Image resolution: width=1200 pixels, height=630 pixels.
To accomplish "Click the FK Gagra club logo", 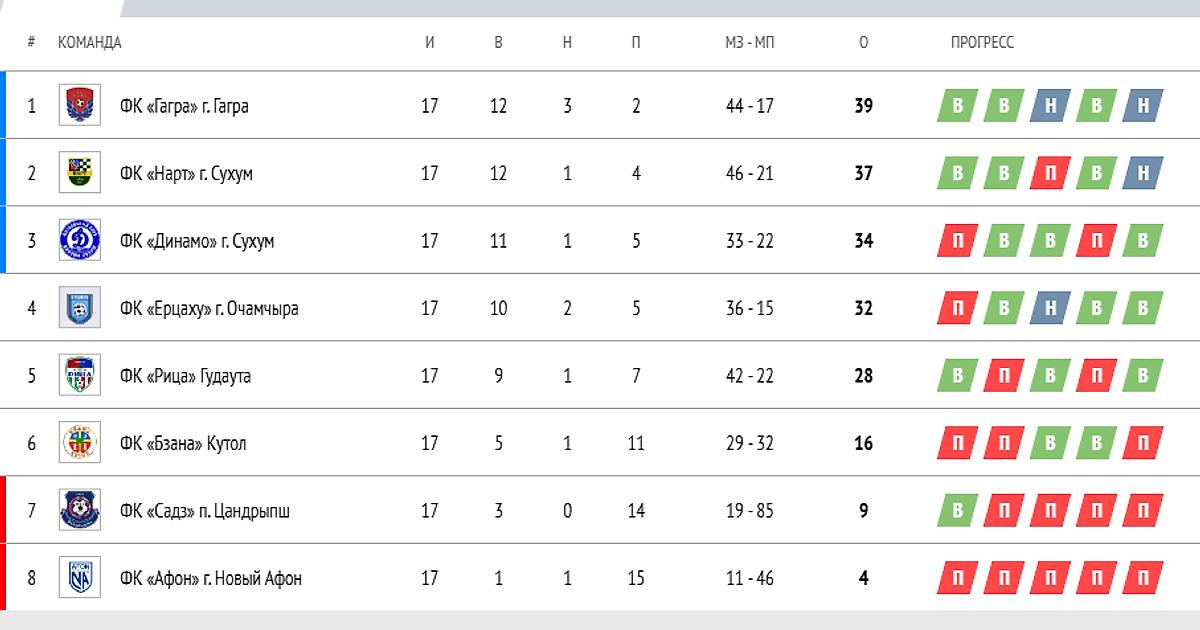I will coord(79,106).
